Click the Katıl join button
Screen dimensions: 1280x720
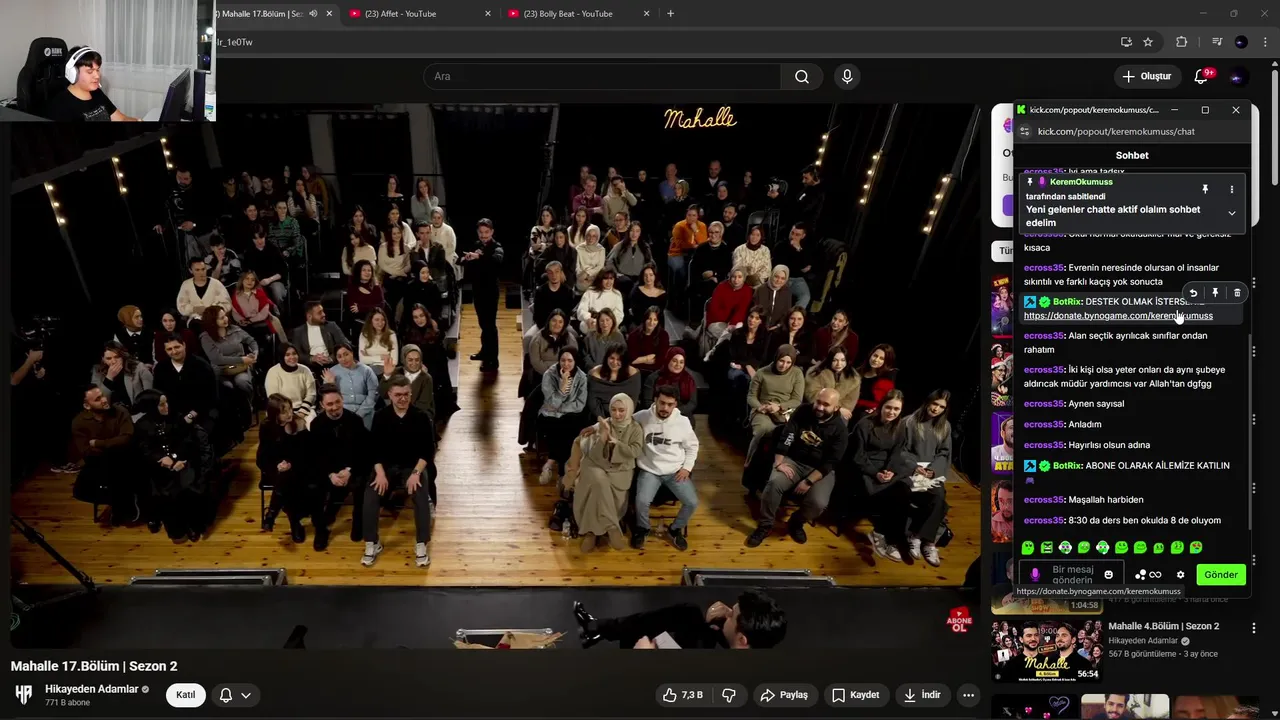185,695
